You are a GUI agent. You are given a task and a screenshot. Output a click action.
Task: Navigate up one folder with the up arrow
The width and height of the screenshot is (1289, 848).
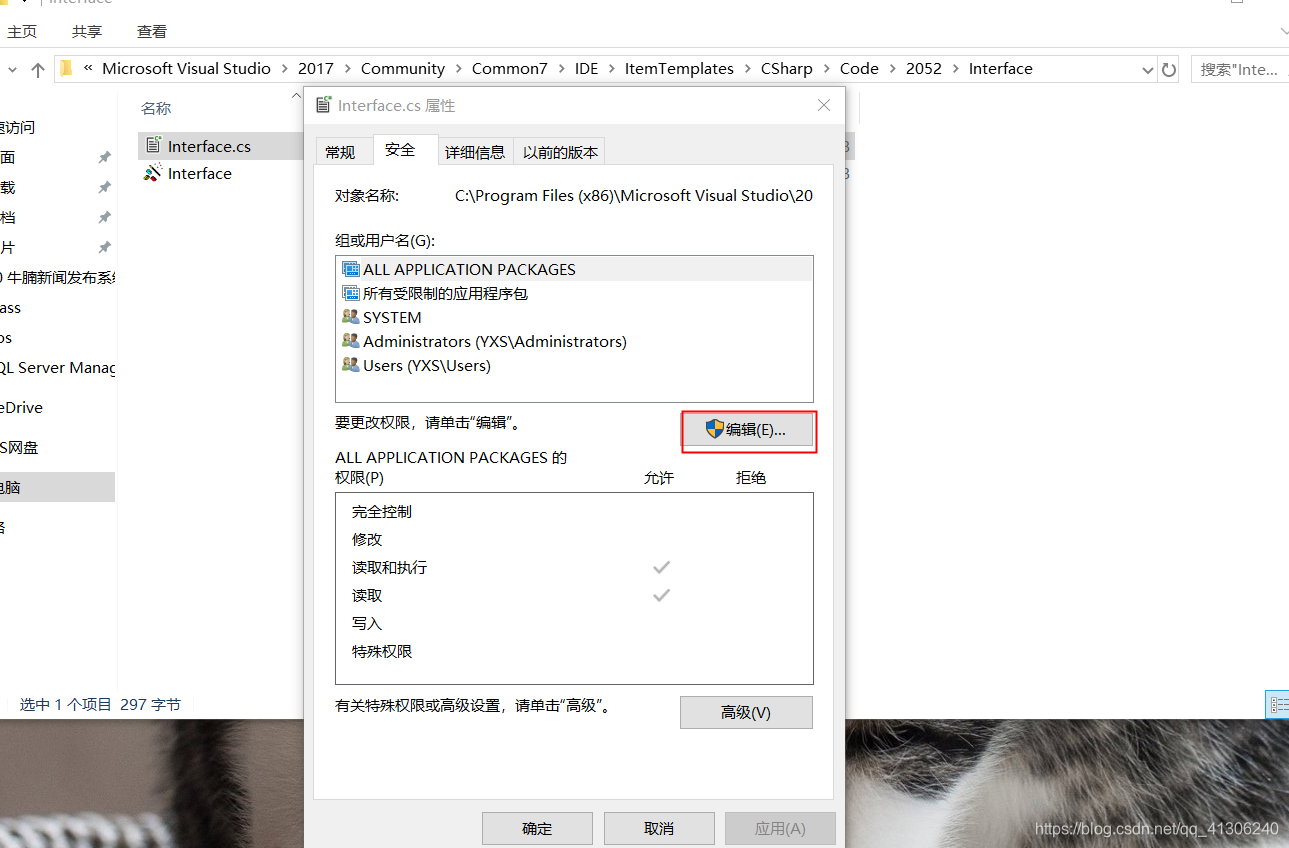pyautogui.click(x=38, y=69)
